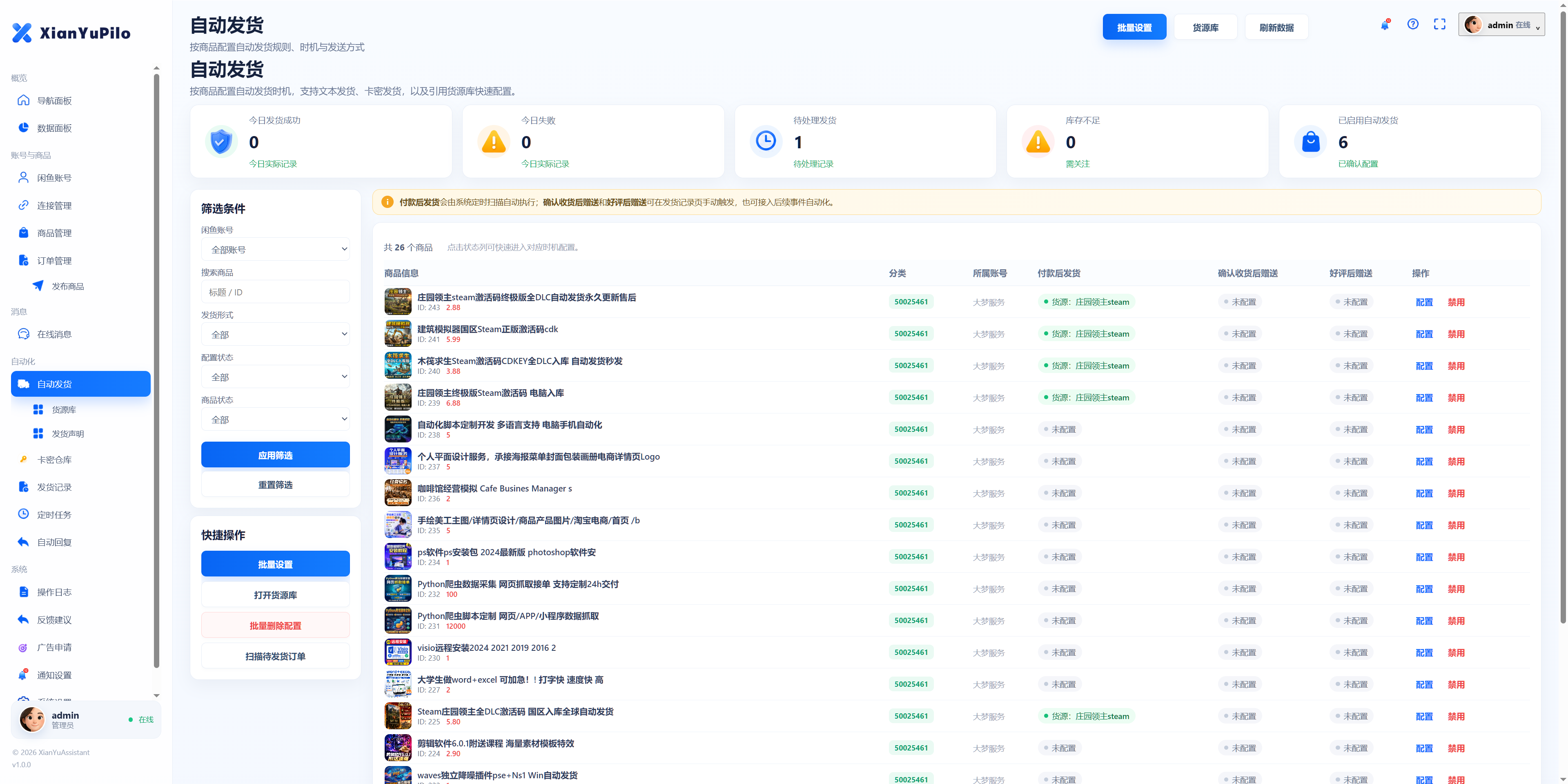Viewport: 1568px width, 784px height.
Task: Click 扫描待发货订单 button
Action: pyautogui.click(x=275, y=655)
